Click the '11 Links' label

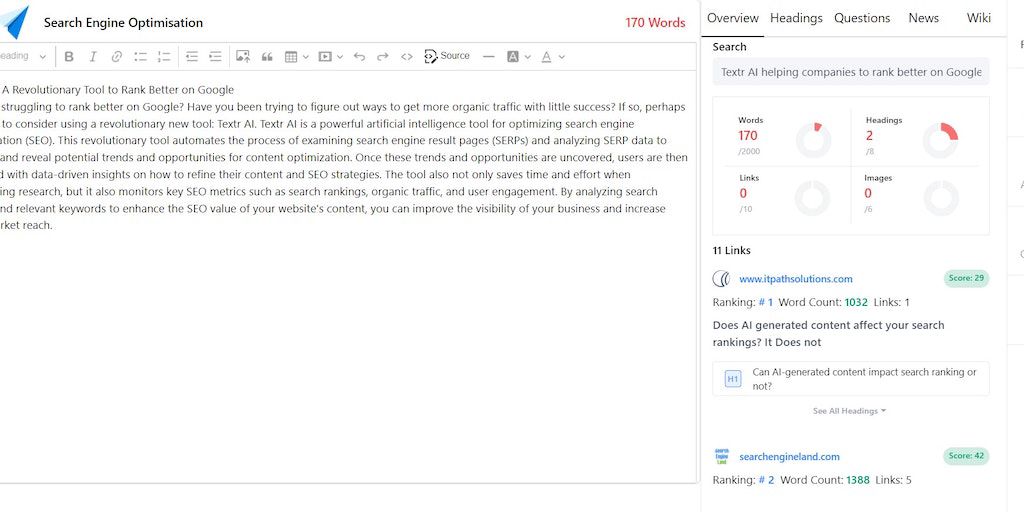pos(731,250)
